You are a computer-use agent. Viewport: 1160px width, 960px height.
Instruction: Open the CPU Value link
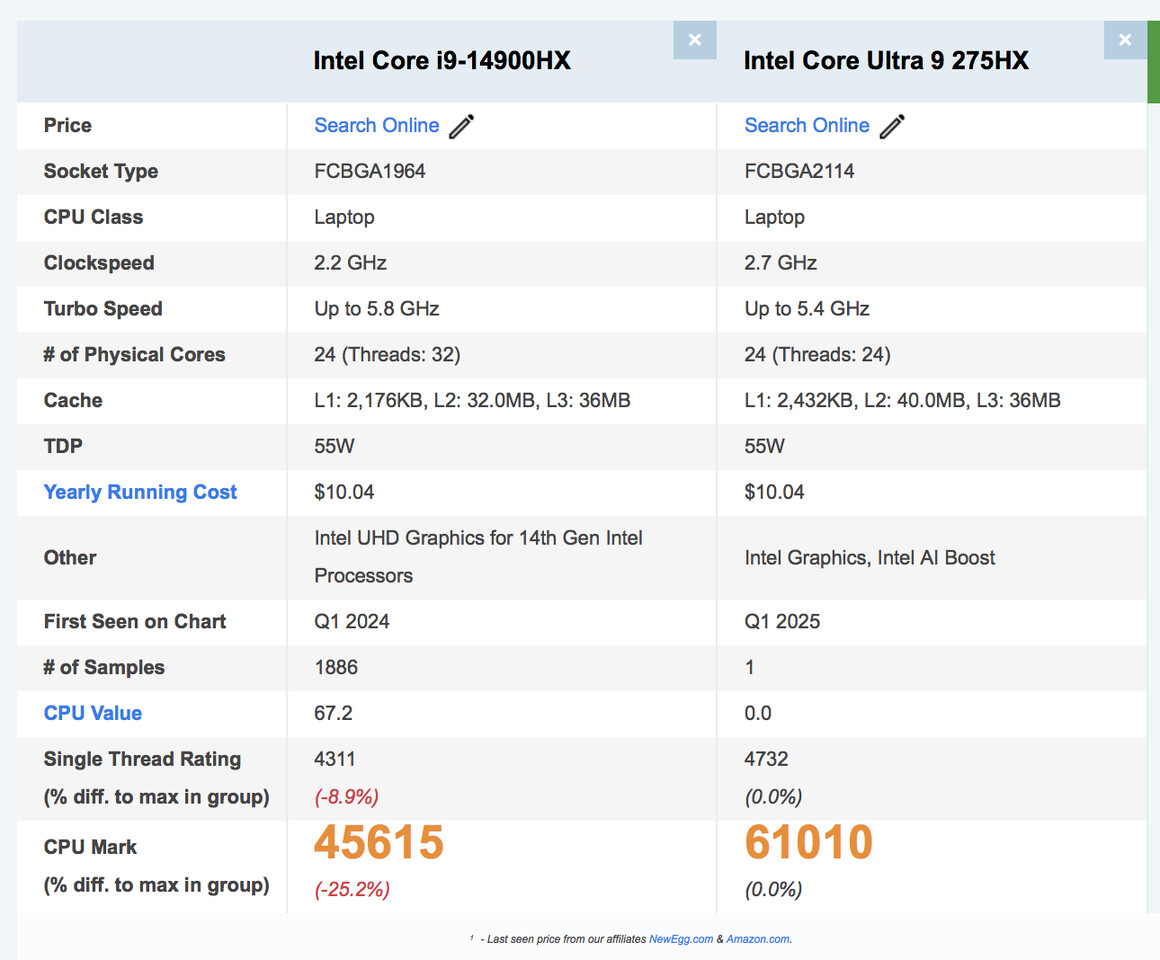(x=93, y=713)
